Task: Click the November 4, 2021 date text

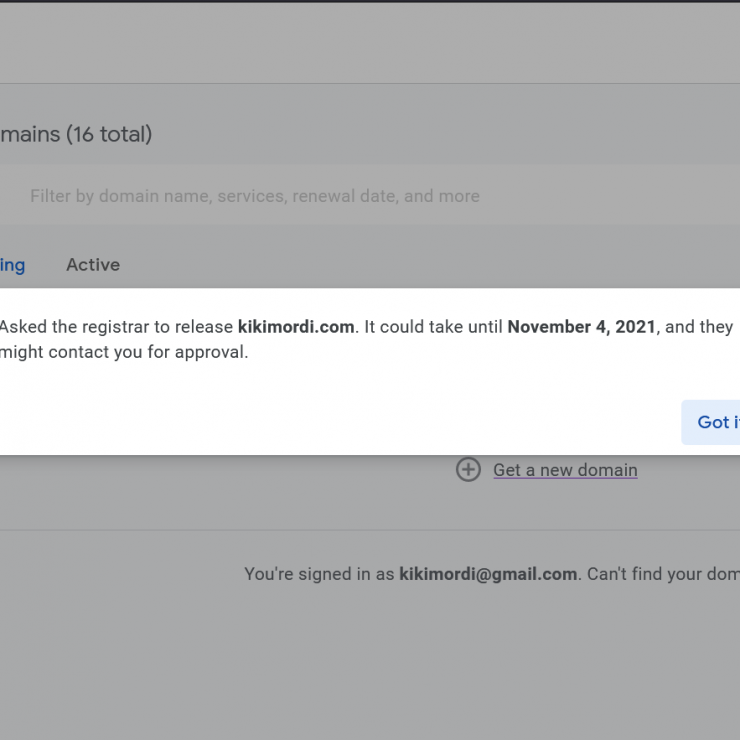Action: (581, 327)
